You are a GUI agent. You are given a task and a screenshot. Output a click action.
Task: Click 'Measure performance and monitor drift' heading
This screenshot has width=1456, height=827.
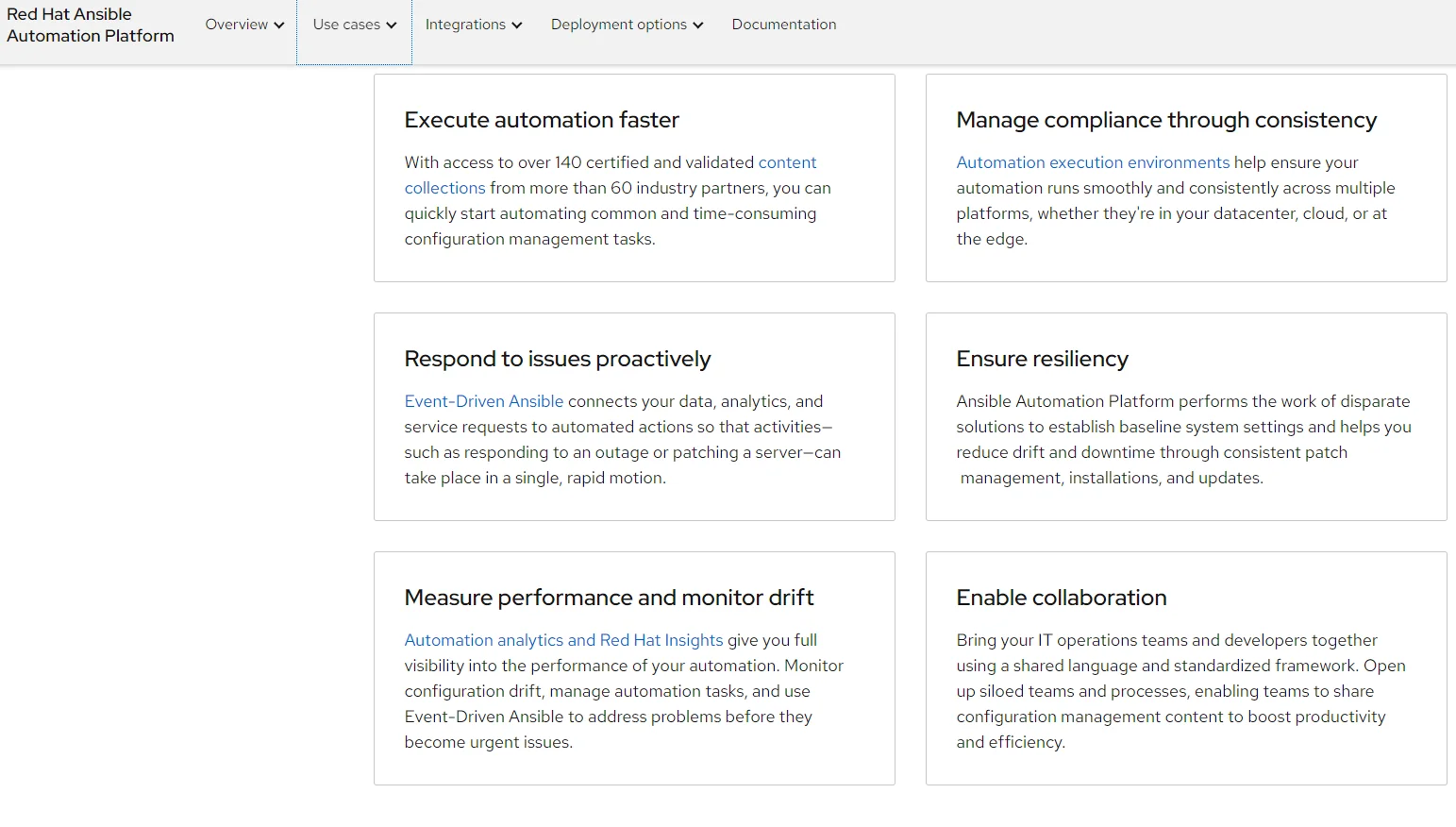click(609, 598)
